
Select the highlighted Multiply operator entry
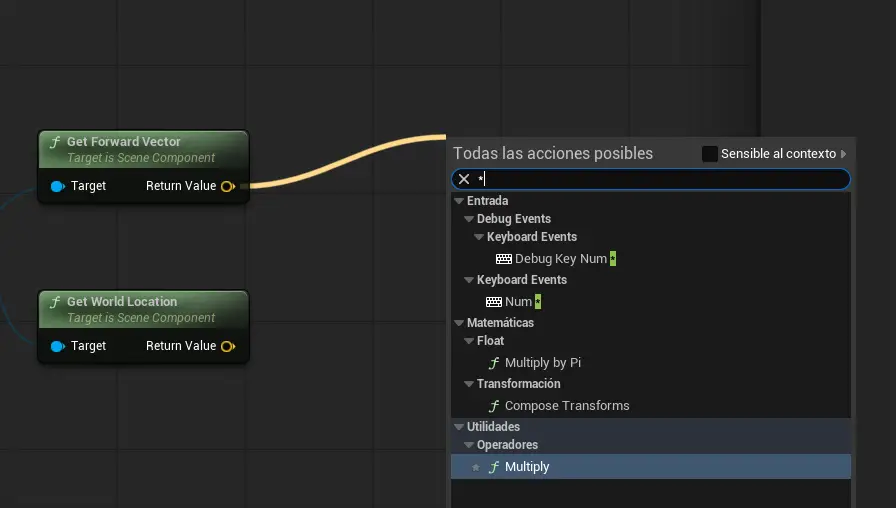tap(527, 467)
